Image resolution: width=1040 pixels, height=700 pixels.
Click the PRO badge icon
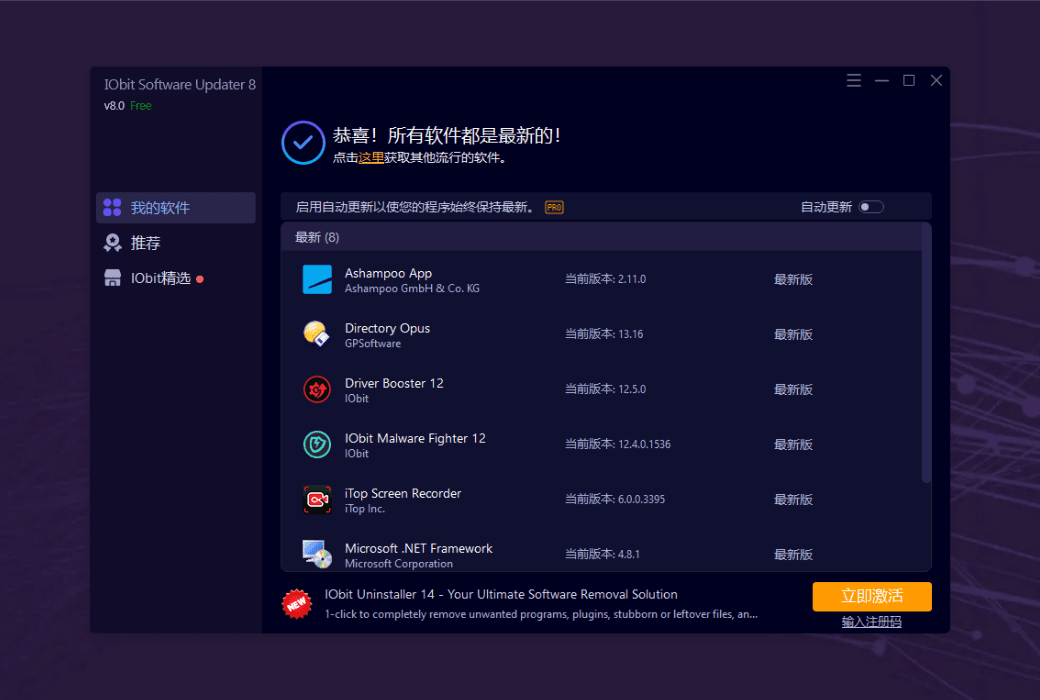[554, 208]
